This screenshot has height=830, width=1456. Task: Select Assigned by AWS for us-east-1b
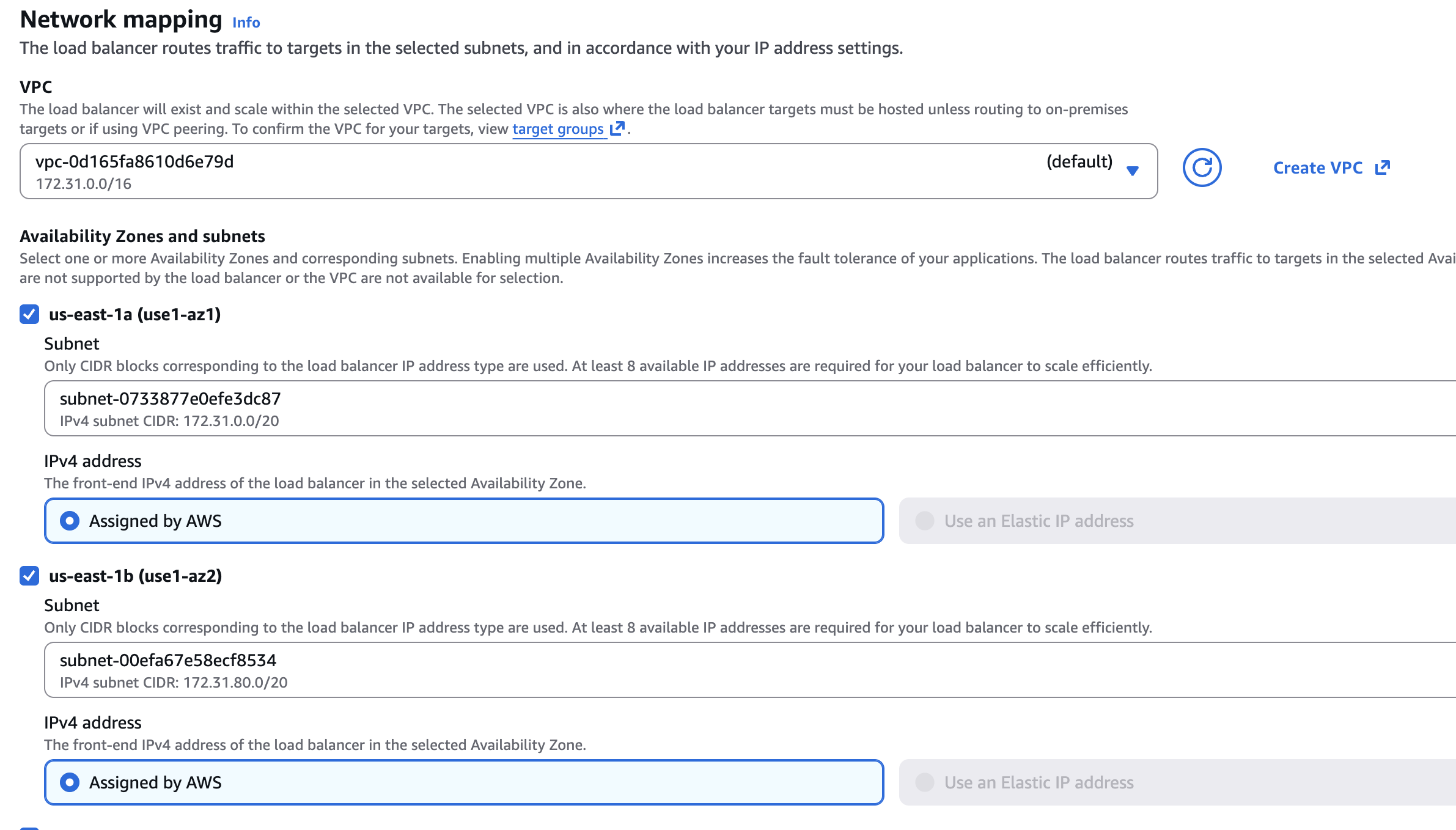[70, 782]
